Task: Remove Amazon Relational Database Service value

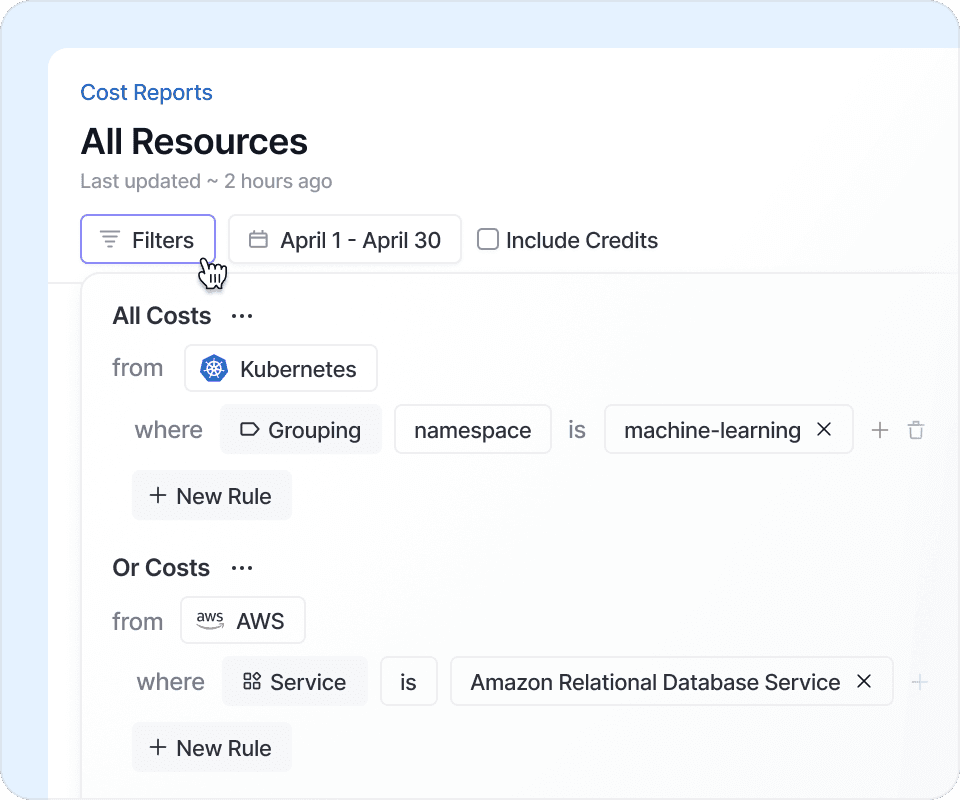Action: 864,681
